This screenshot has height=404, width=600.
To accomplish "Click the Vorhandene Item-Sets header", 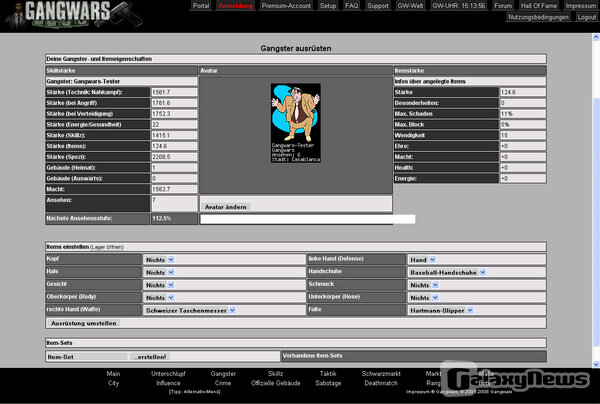I will [414, 356].
